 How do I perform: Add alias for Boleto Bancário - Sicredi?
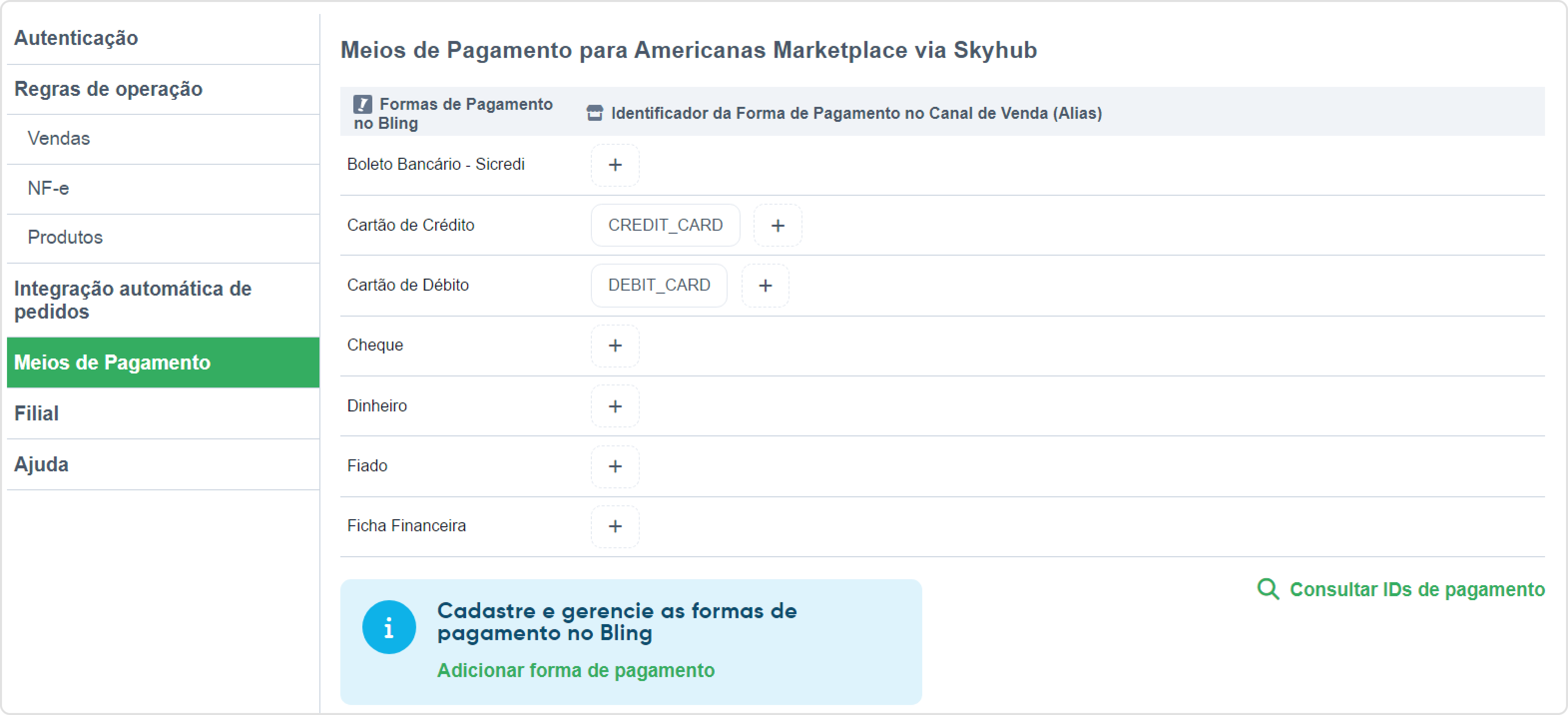[615, 165]
